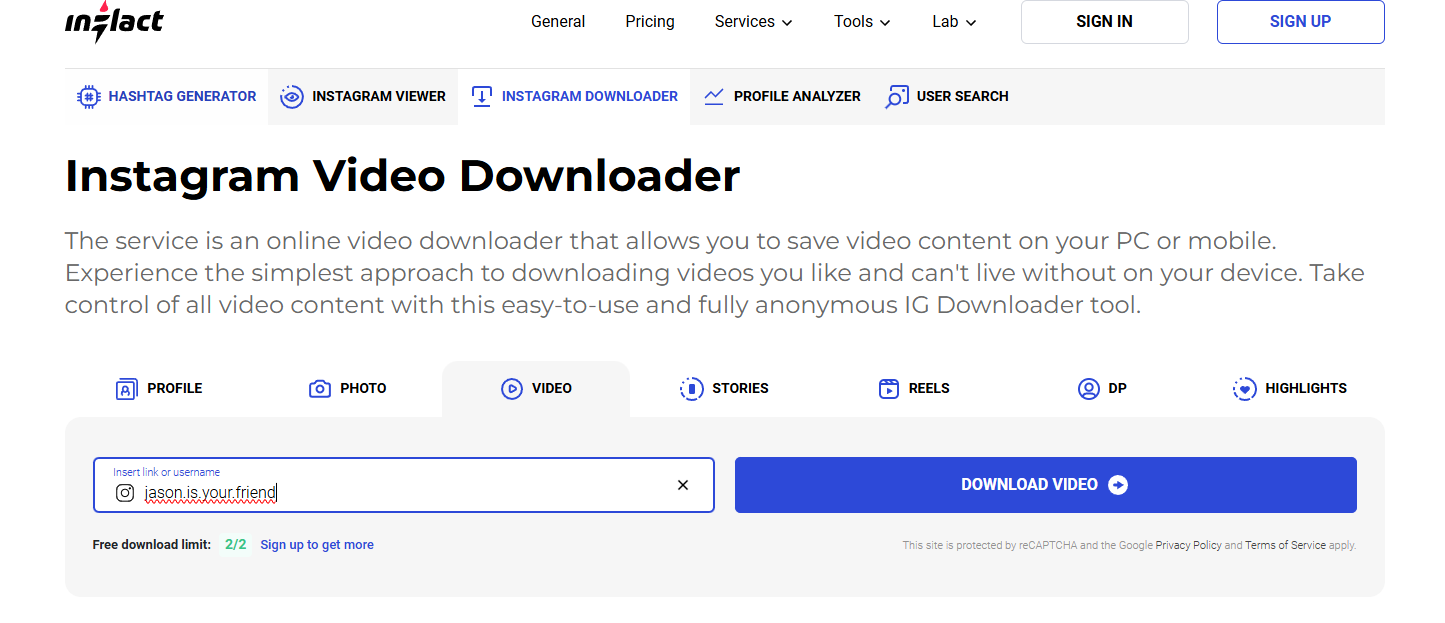
Task: Click 'Sign up to get more' link
Action: 317,545
